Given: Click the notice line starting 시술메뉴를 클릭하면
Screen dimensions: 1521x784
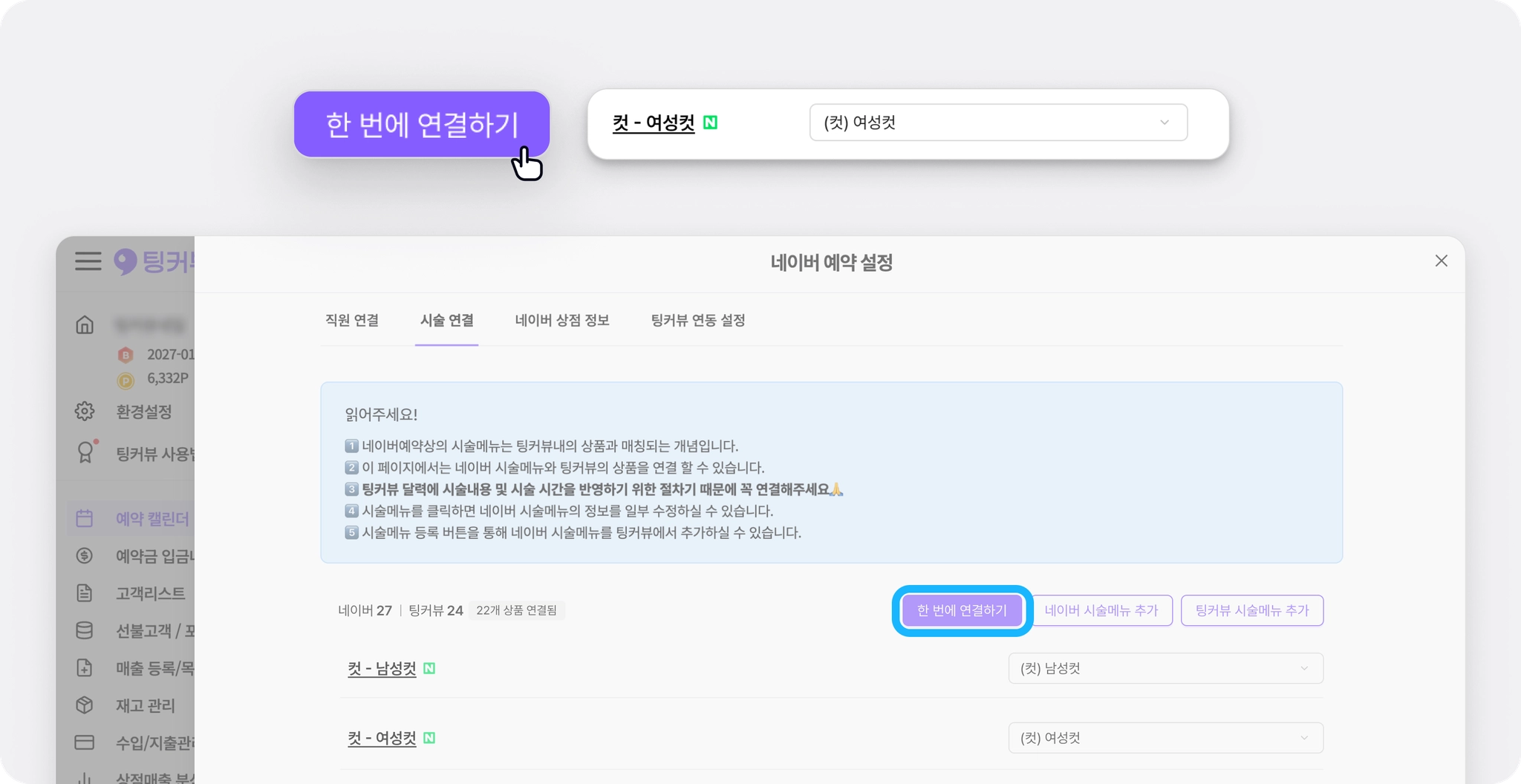Looking at the screenshot, I should (559, 511).
